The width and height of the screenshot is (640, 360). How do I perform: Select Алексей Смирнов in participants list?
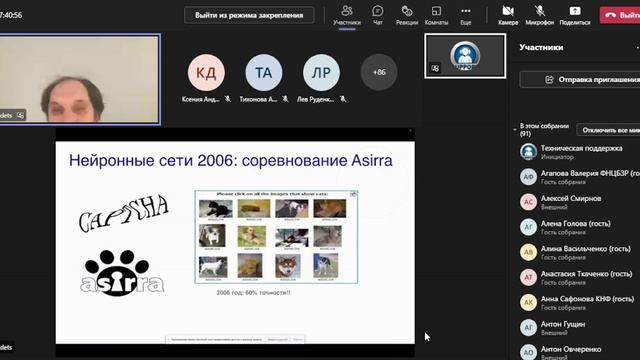click(580, 202)
